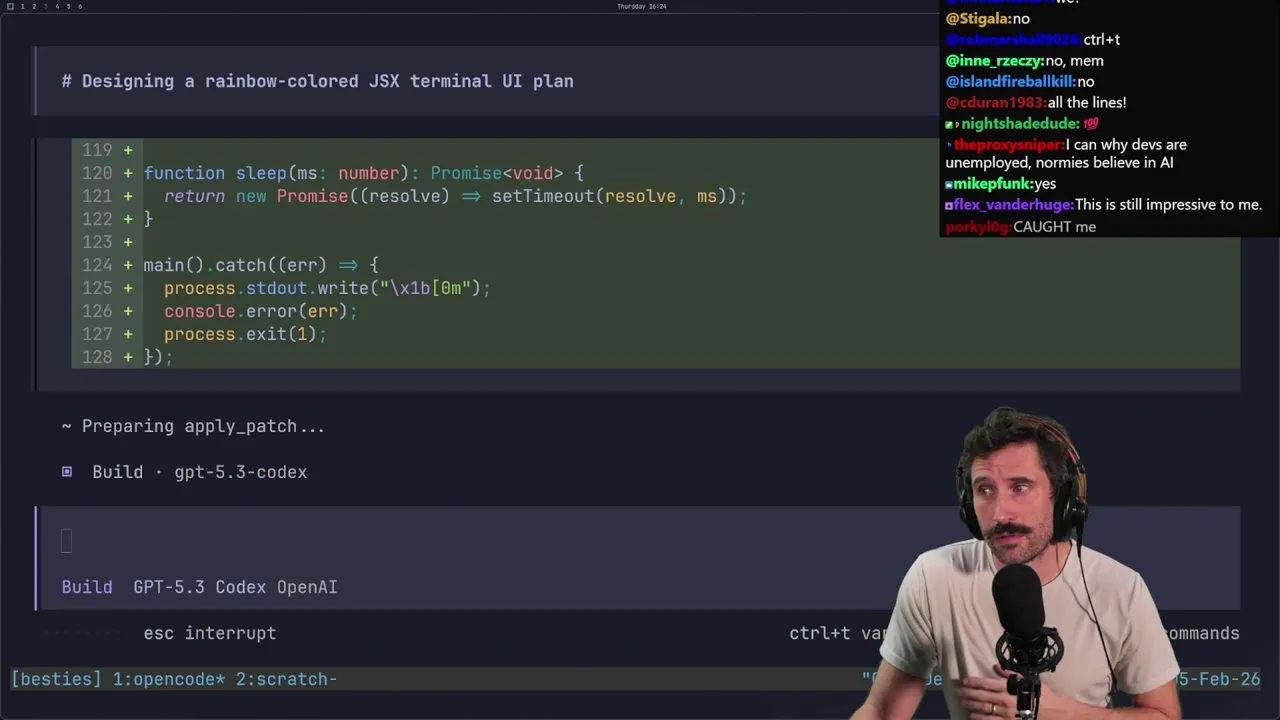Click the ctrl+t variants hint
This screenshot has height=720, width=1280.
click(x=838, y=633)
